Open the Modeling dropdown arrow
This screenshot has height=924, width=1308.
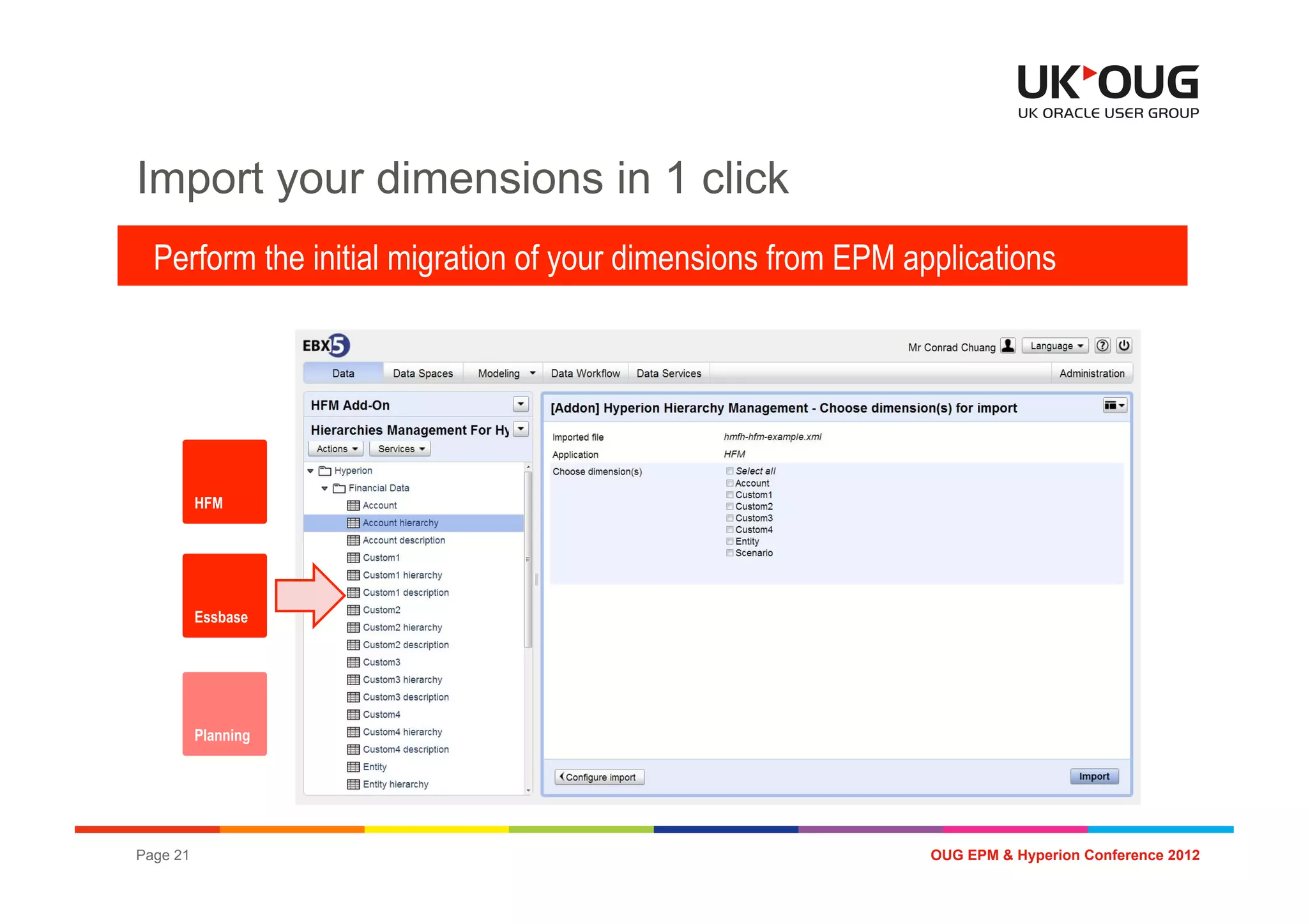pos(532,373)
